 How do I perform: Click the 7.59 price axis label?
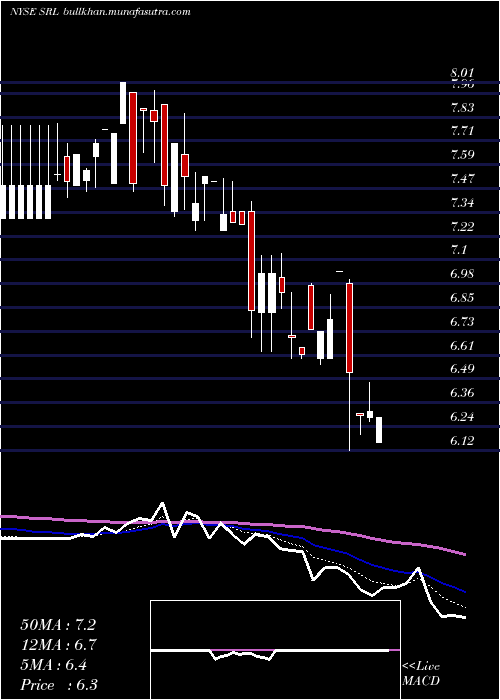point(462,155)
